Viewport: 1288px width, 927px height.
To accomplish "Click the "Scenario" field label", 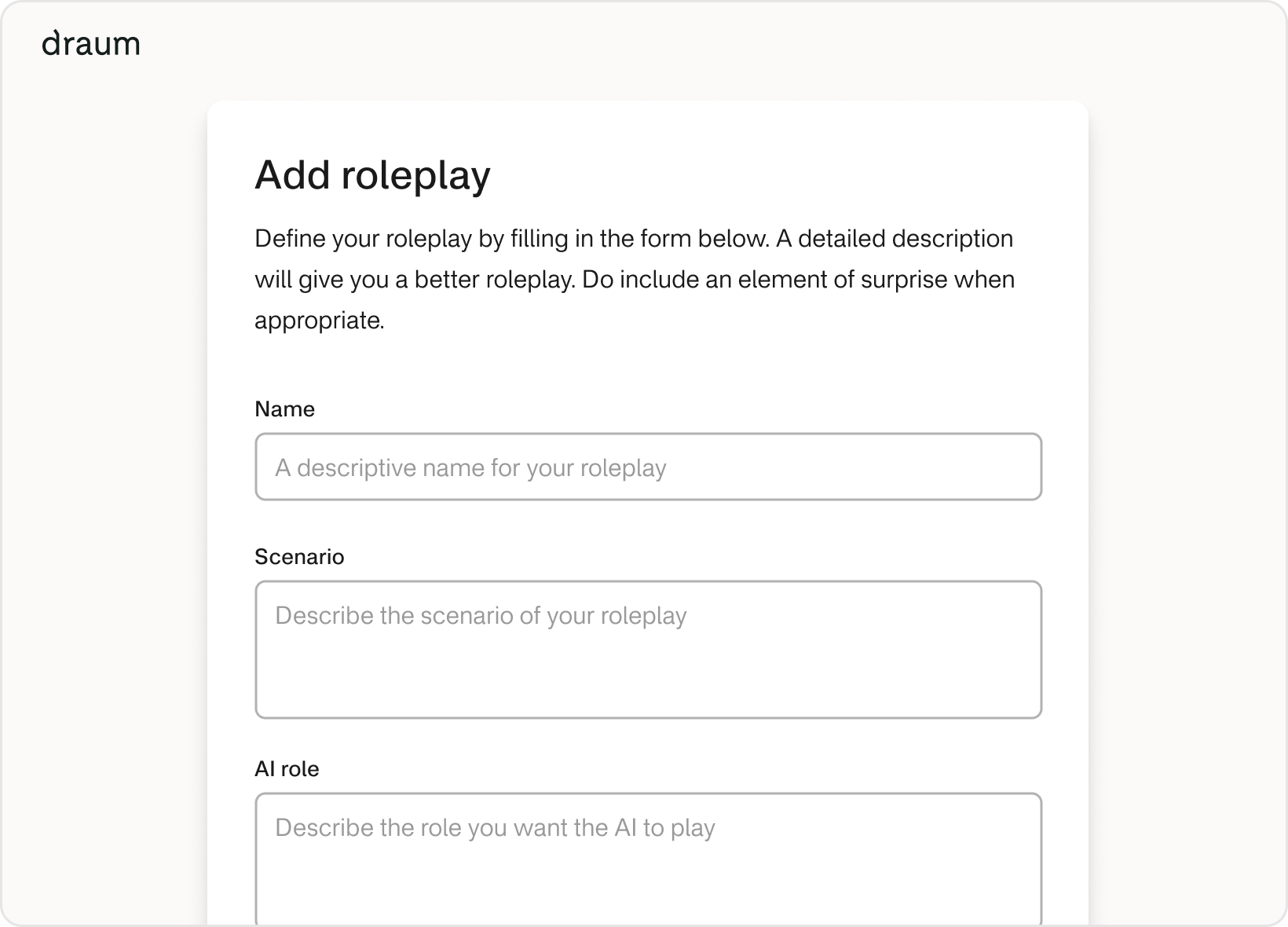I will pos(299,557).
